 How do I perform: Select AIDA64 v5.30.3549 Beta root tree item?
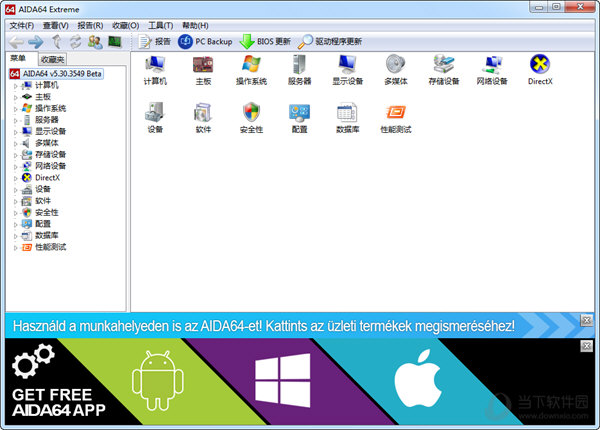tap(56, 73)
